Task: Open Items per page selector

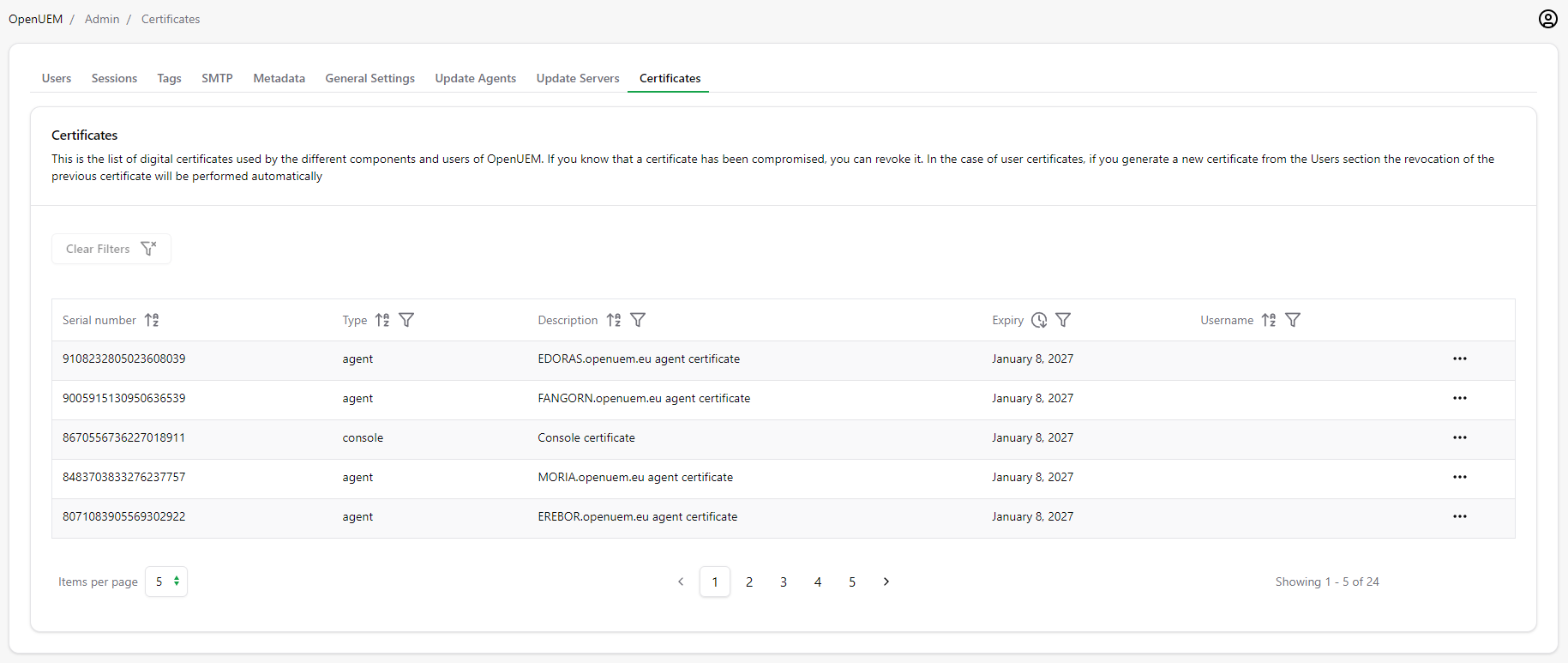Action: 166,582
